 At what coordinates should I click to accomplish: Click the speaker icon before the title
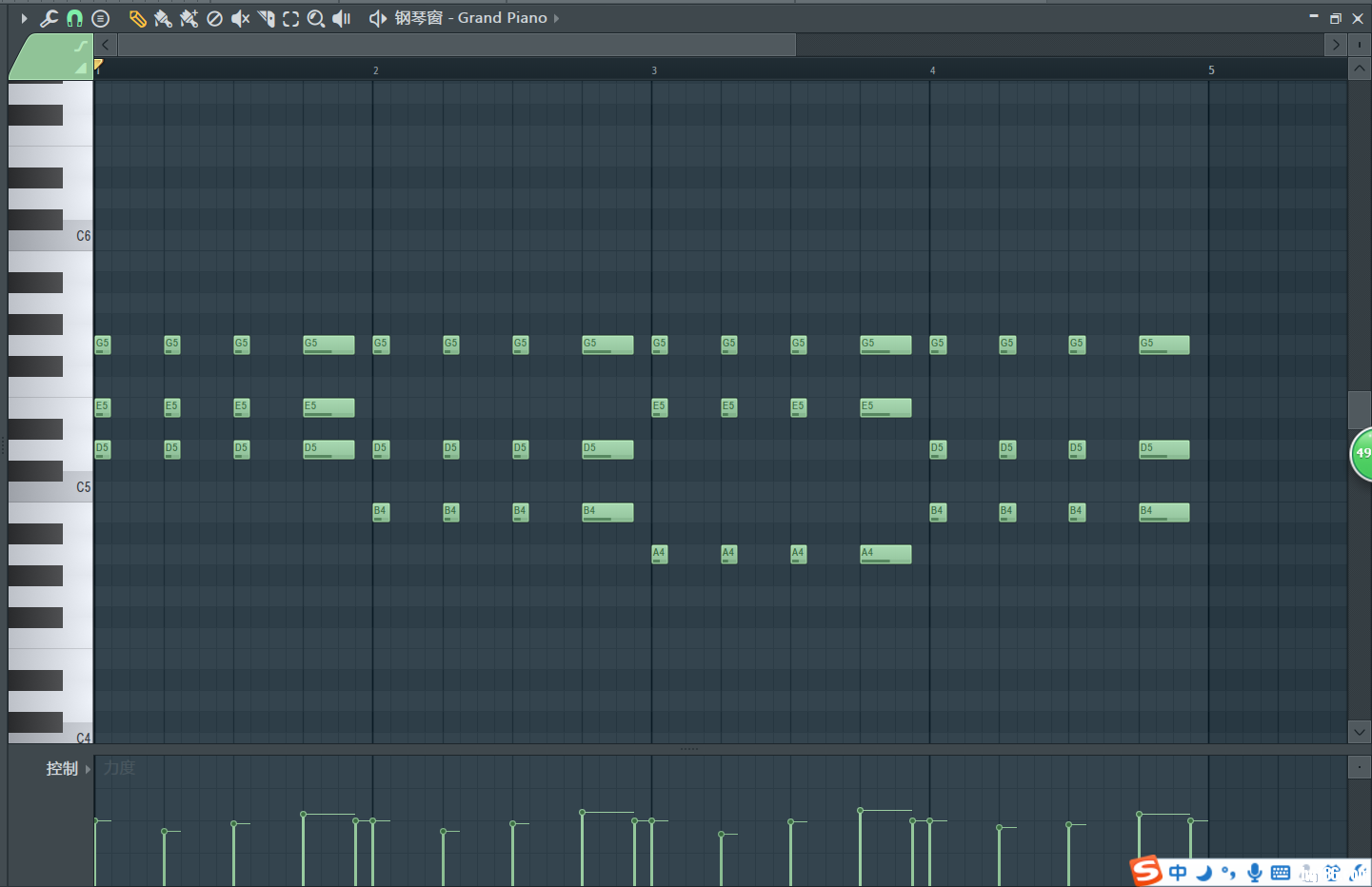[x=378, y=18]
